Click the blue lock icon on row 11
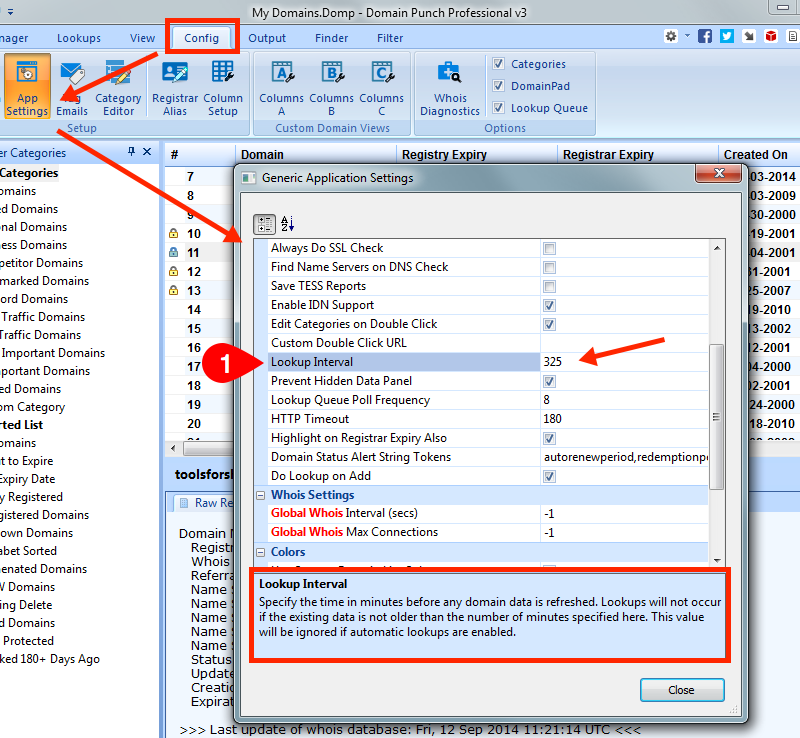 (173, 253)
